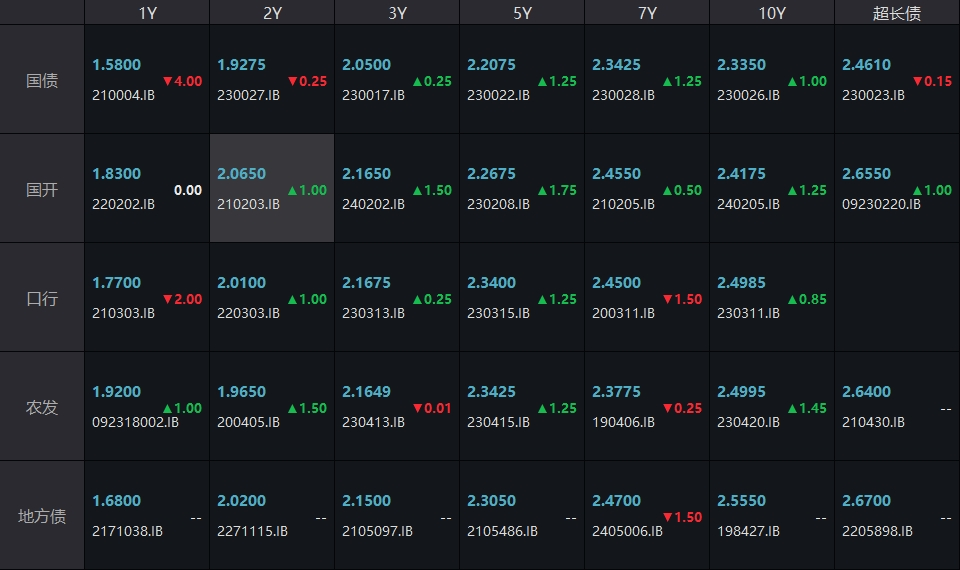This screenshot has height=570, width=960.
Task: Click the 超长债 column header
Action: point(897,13)
